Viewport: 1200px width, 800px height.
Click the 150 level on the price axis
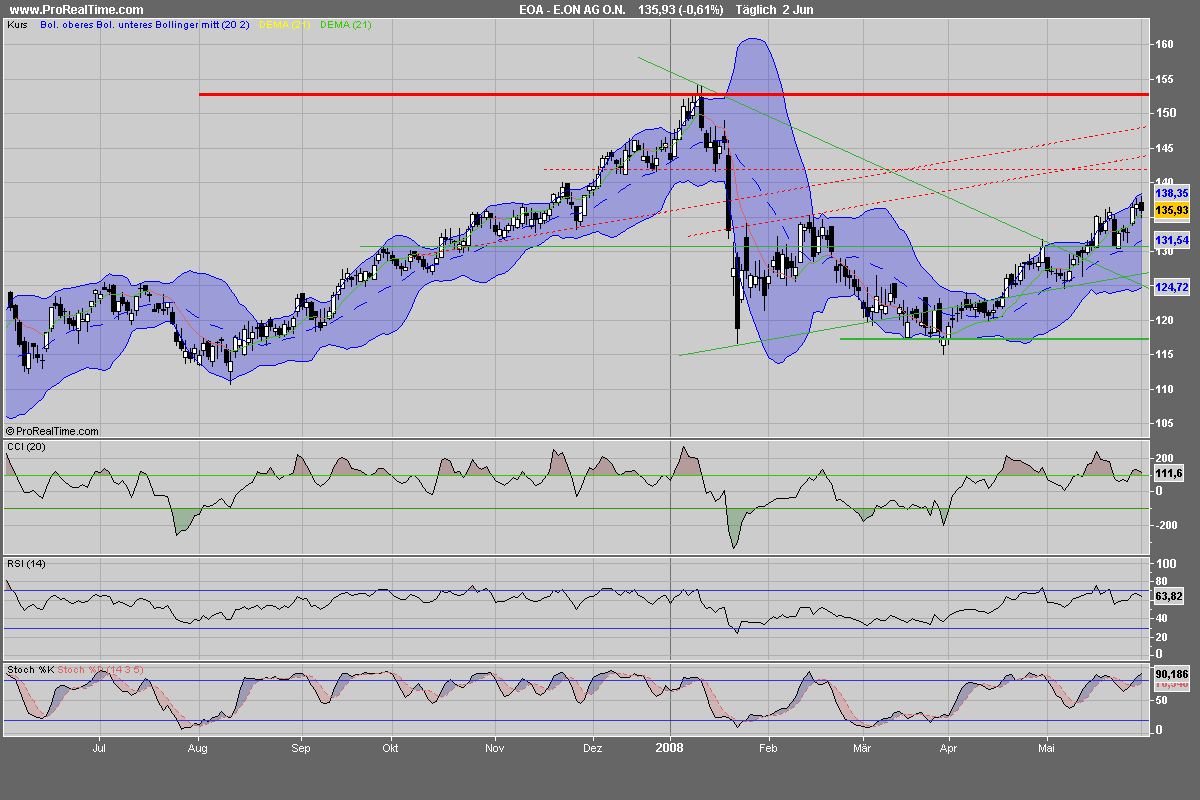point(1165,113)
